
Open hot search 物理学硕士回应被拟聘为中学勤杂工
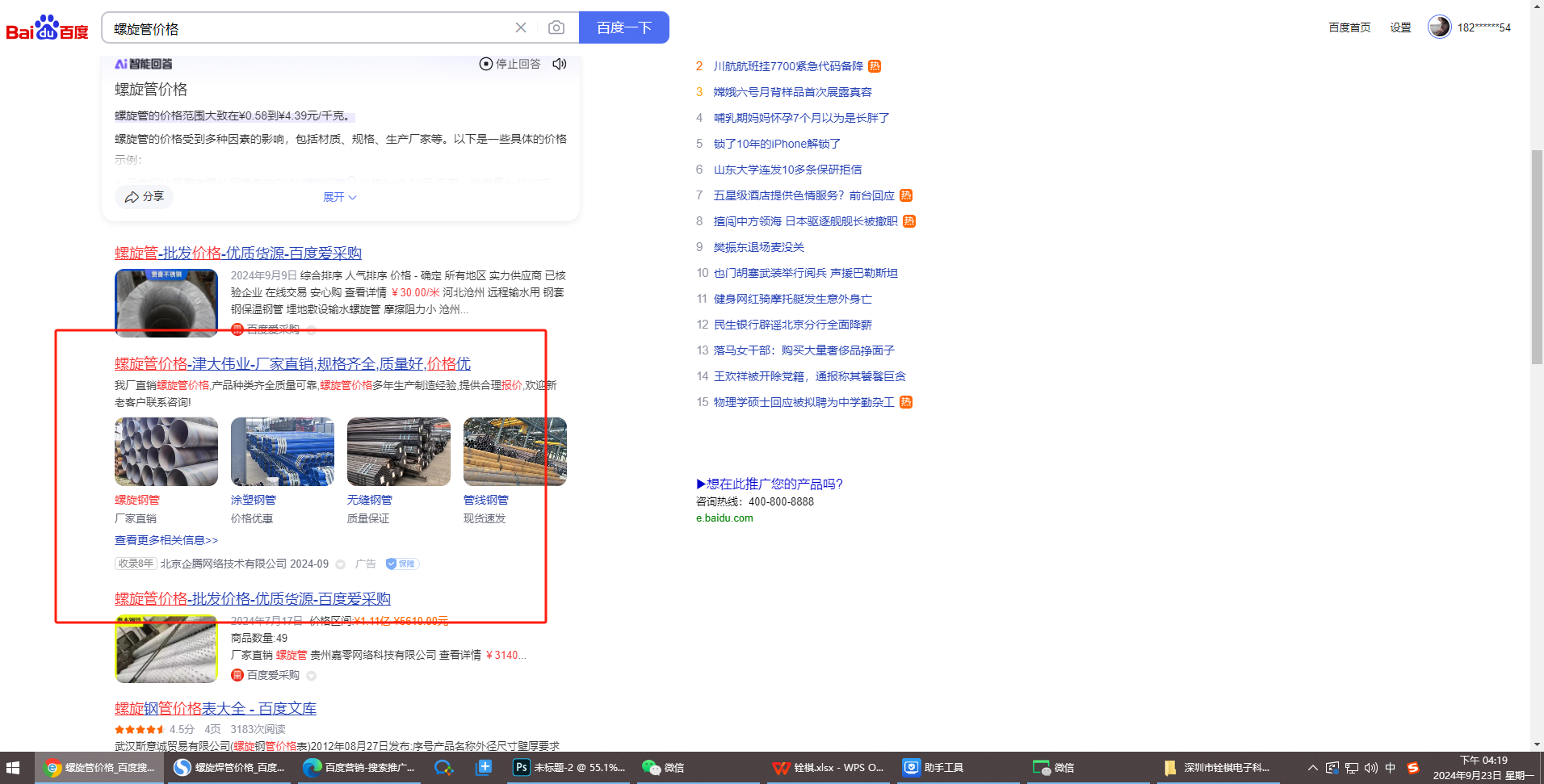click(x=804, y=402)
